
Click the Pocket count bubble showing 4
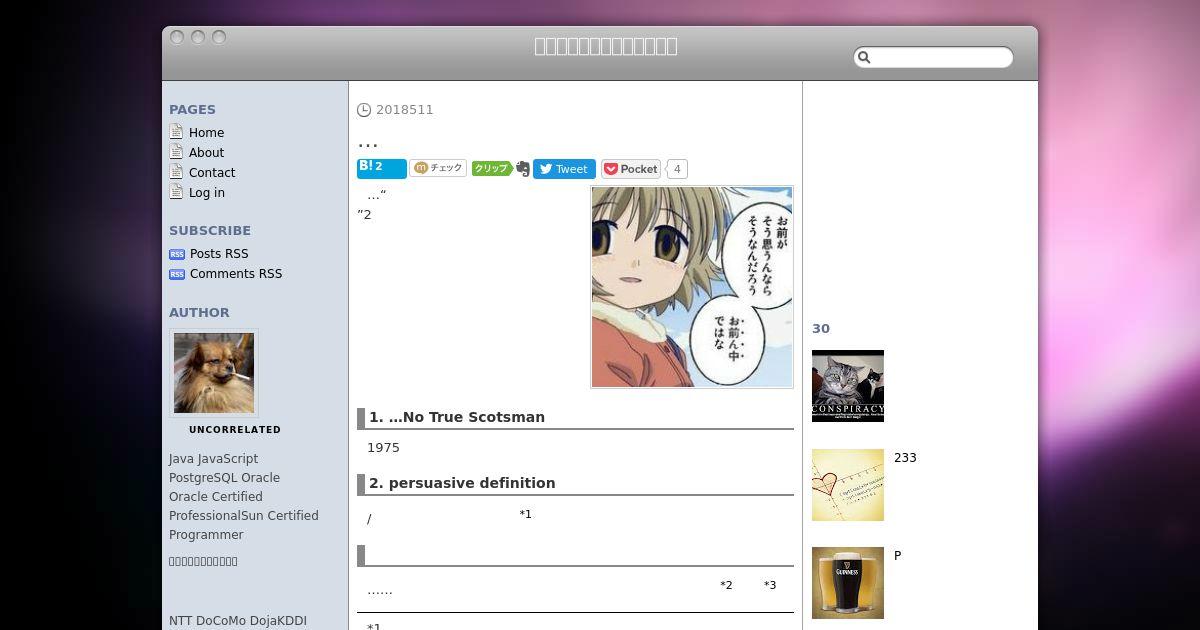point(677,169)
